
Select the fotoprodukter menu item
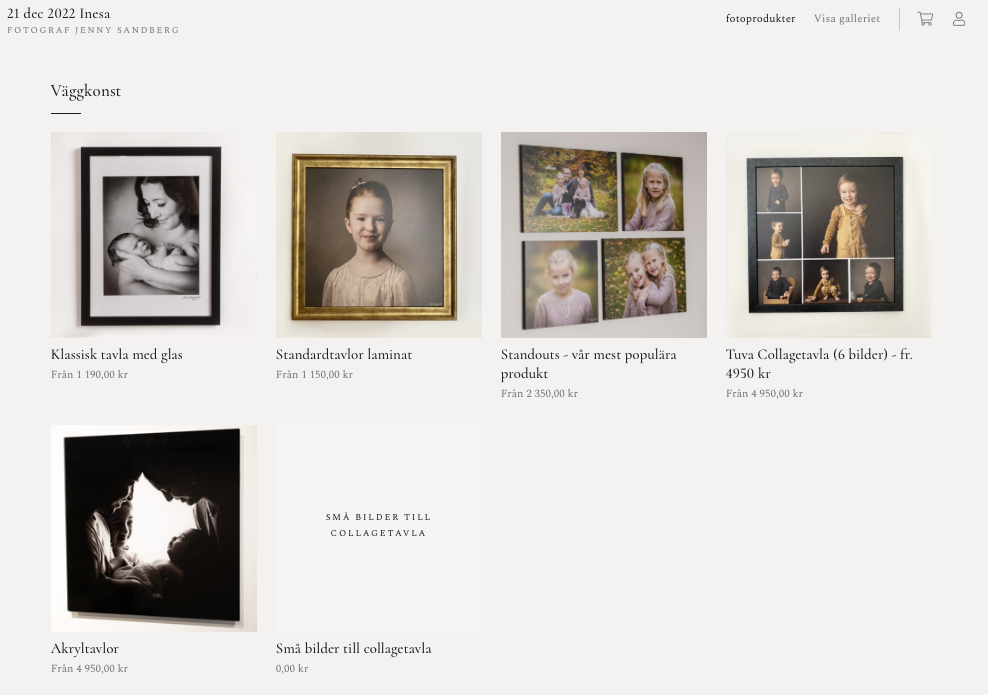point(760,19)
